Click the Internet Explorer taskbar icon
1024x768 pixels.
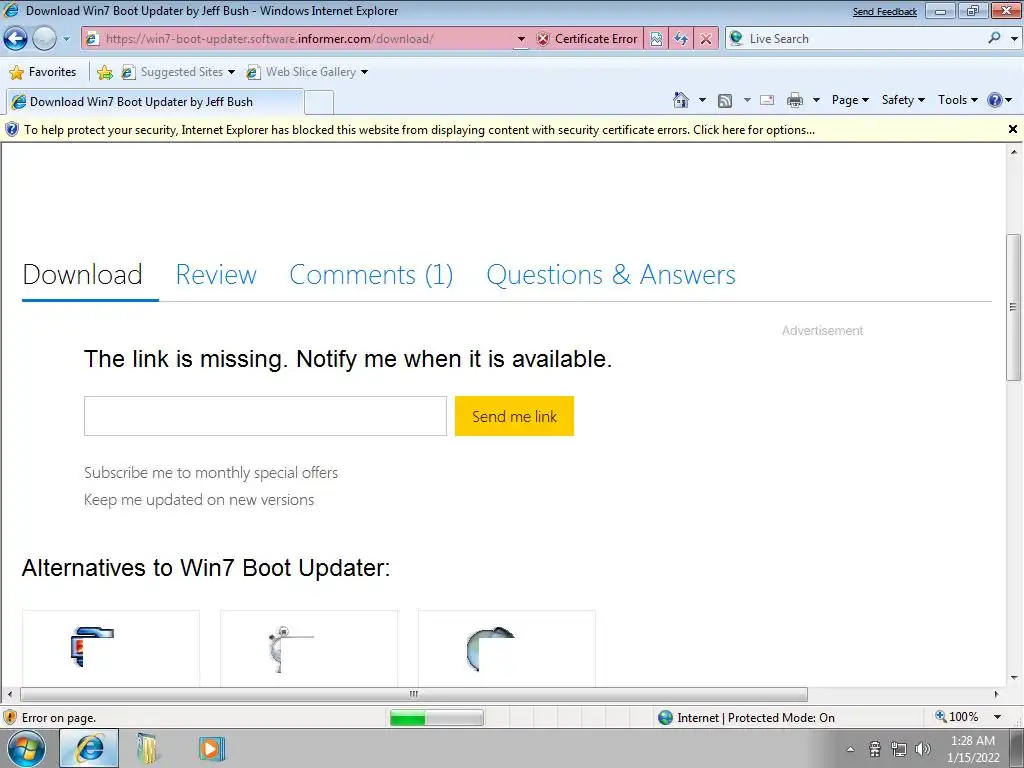point(89,748)
